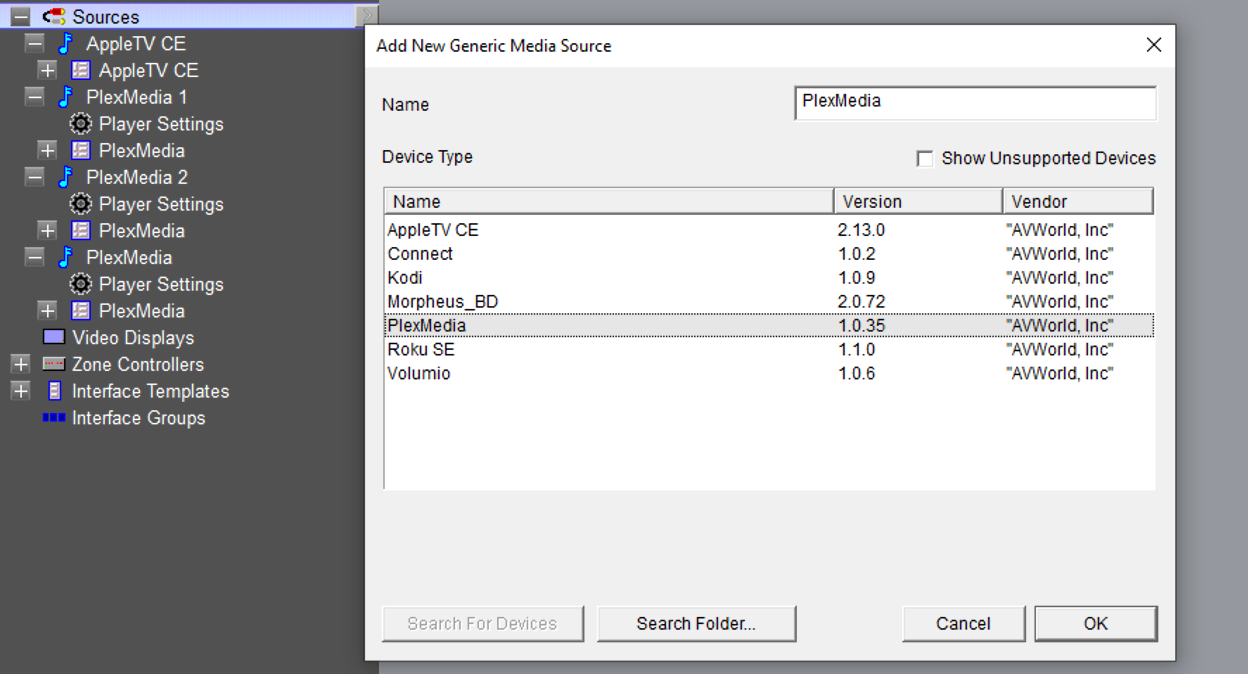Close the Add New Generic Media Source dialog
Screen dimensions: 1248x674
1154,45
